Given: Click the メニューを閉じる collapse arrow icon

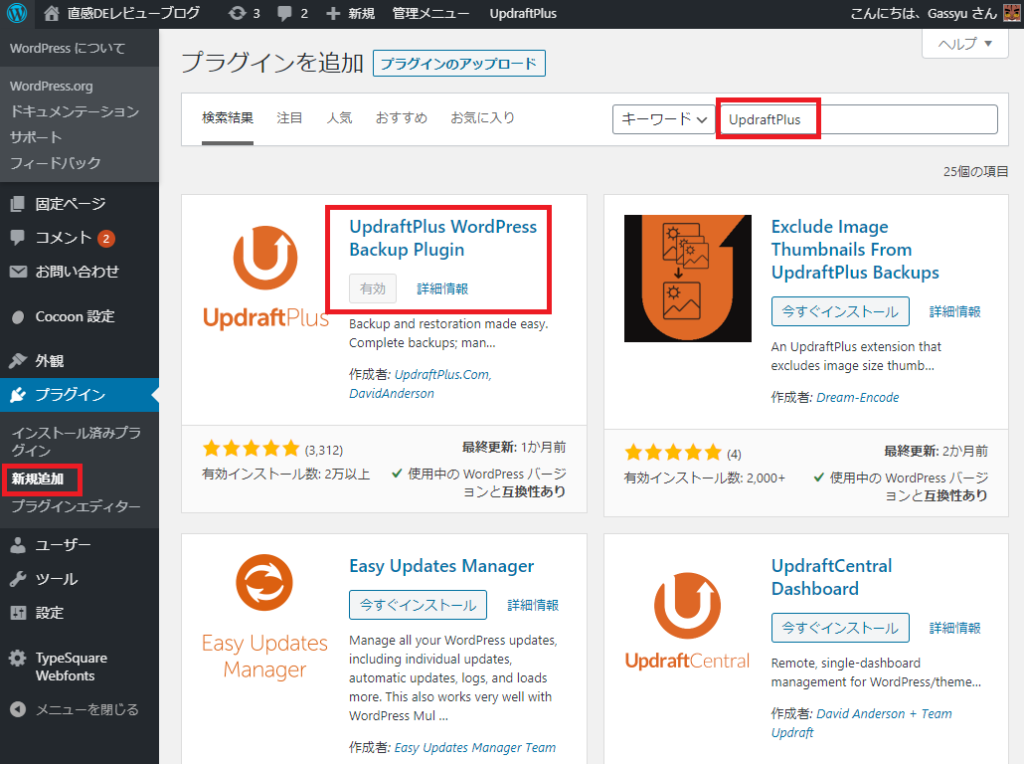Looking at the screenshot, I should (18, 709).
